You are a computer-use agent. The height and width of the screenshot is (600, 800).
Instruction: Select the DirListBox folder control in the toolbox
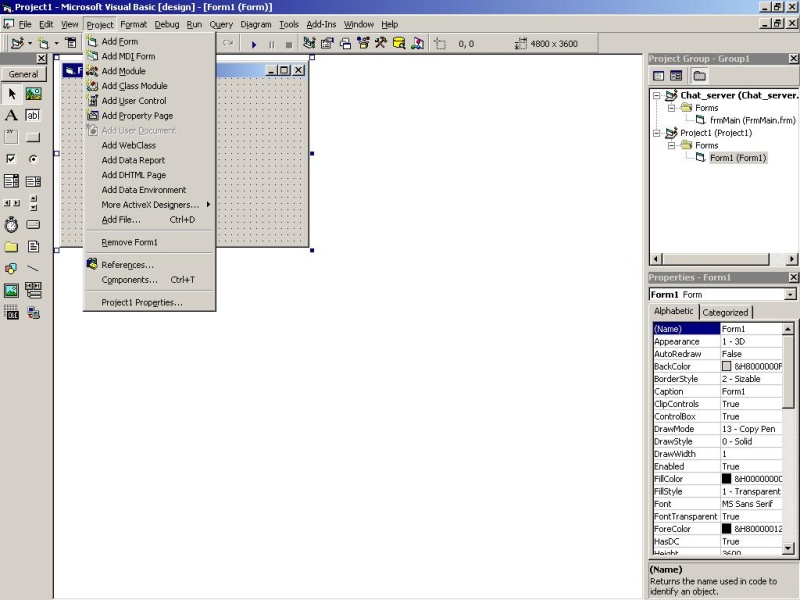pos(11,247)
